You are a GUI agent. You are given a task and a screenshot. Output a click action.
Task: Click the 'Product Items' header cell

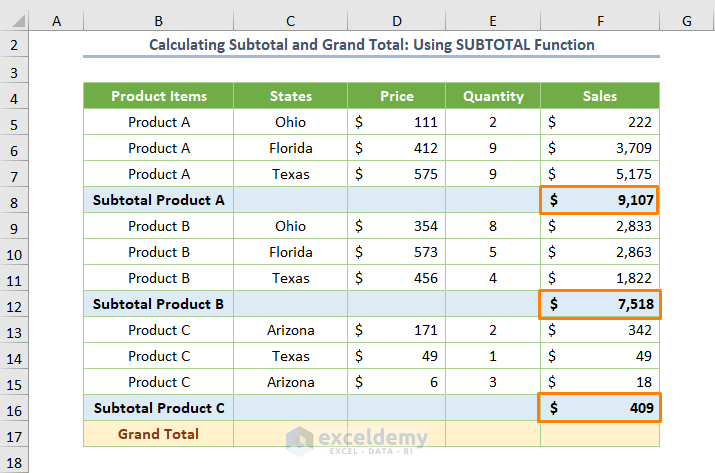[x=158, y=96]
